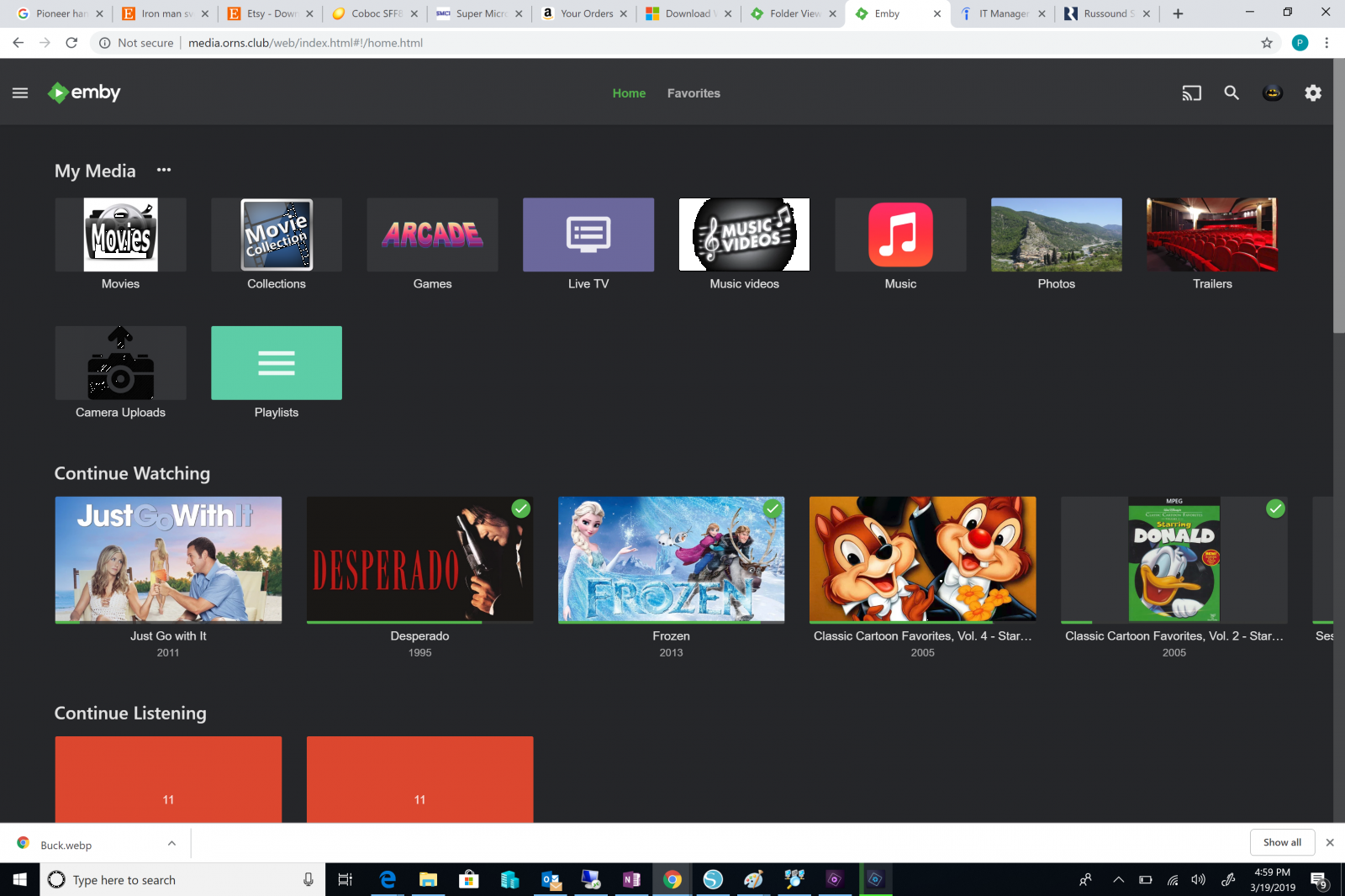Expand the Buck.webp download options chevron
The width and height of the screenshot is (1345, 896).
pos(171,843)
